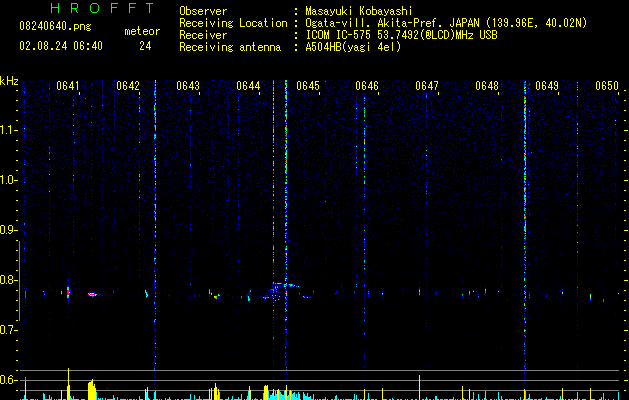Viewport: 629px width, 400px height.
Task: Click the A504HB(yagi 4el) antenna text
Action: coord(353,47)
